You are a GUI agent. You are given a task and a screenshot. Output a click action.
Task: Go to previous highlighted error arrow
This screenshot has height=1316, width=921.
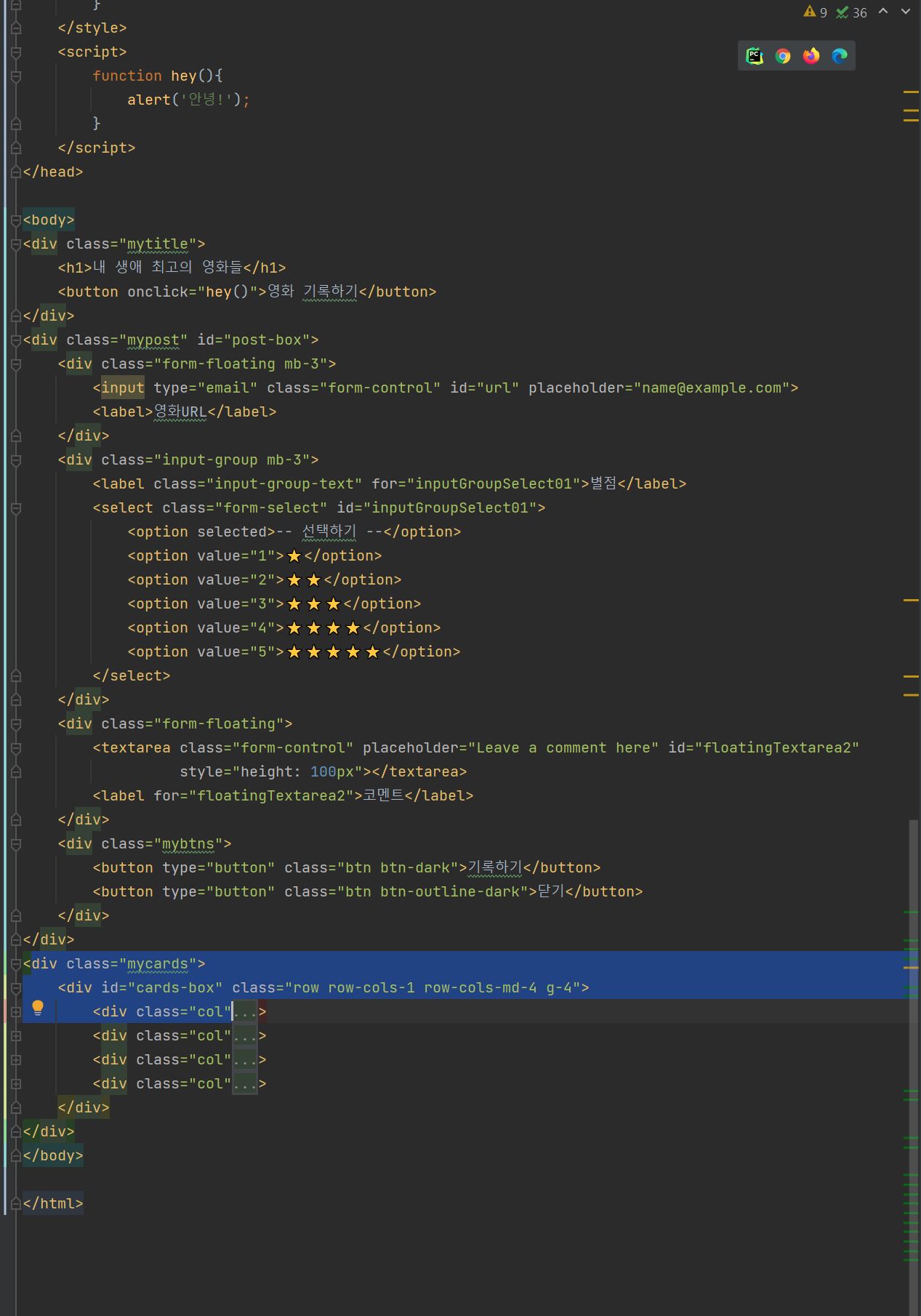(x=883, y=12)
